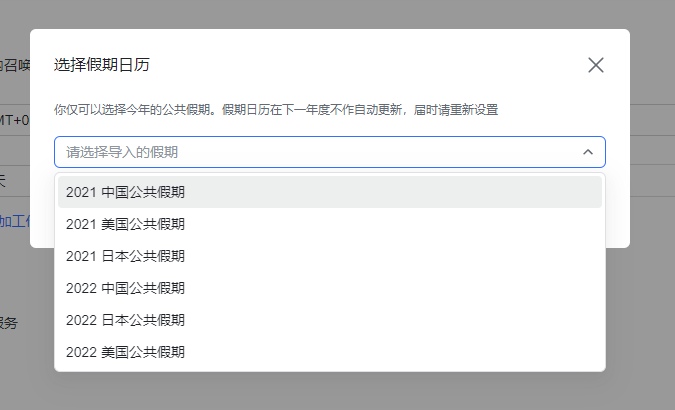Viewport: 675px width, 410px height.
Task: Click the 请选择导入的假期 select field
Action: click(x=300, y=152)
